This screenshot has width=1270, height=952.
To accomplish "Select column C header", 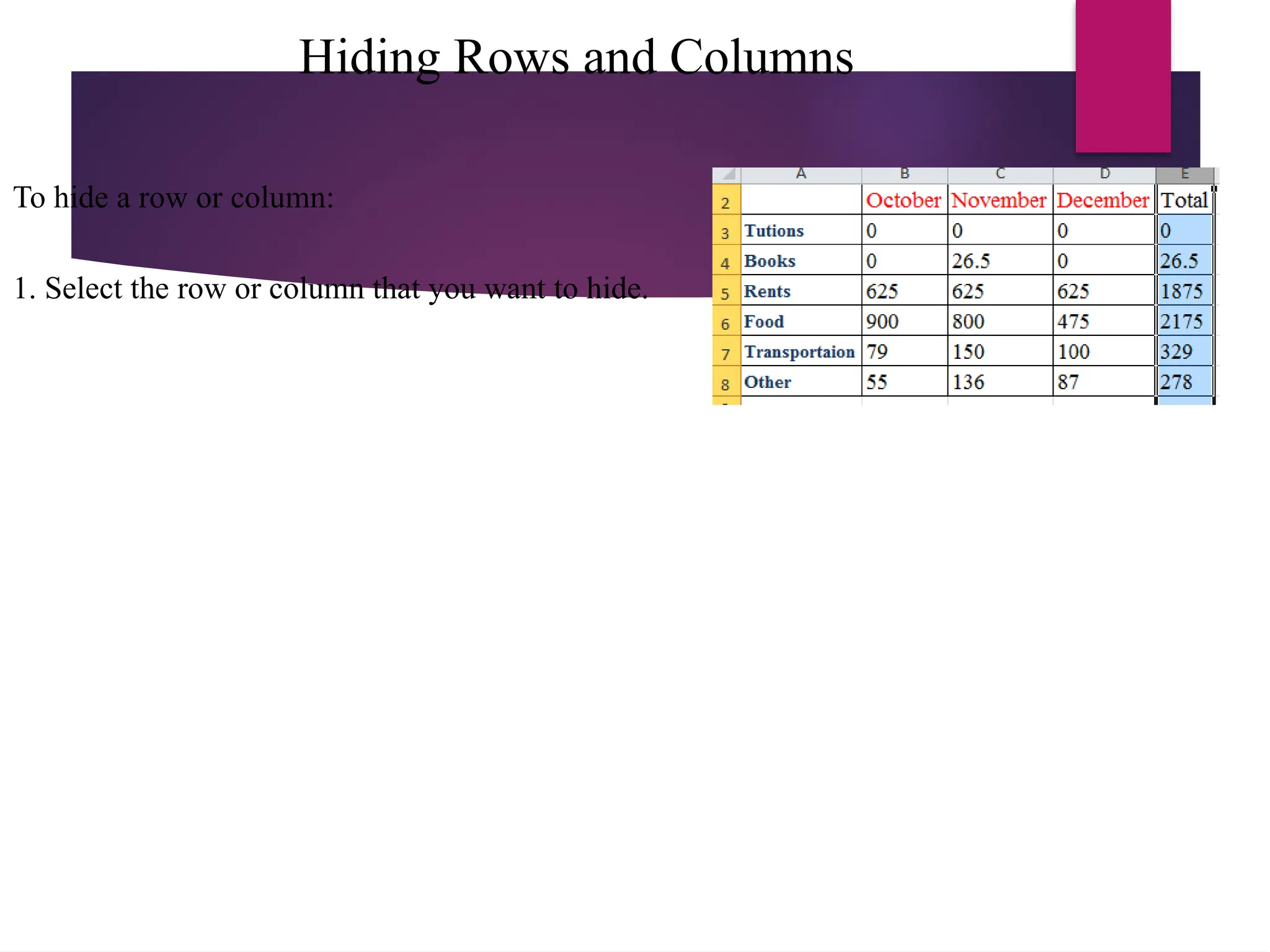I will (1000, 174).
